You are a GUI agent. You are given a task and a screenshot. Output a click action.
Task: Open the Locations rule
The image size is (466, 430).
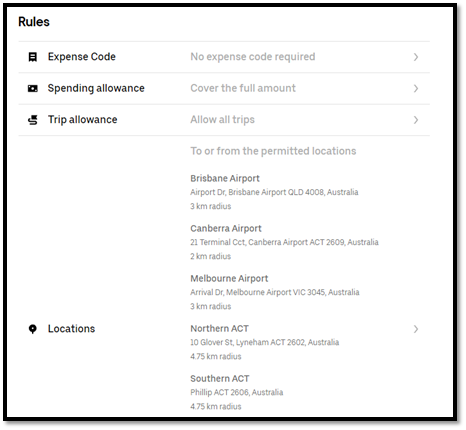(72, 329)
